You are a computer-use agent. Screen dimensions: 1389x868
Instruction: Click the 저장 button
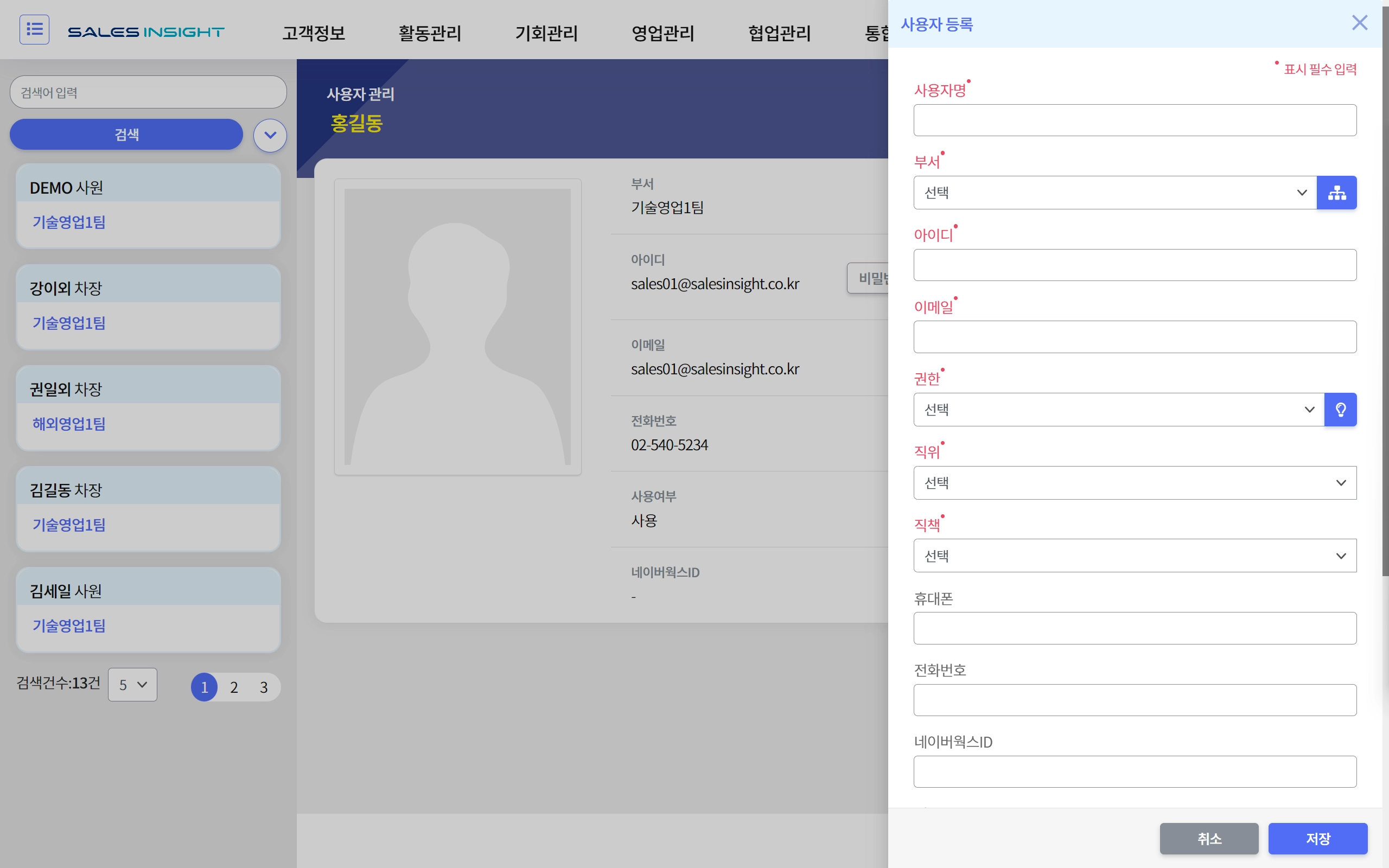tap(1318, 839)
